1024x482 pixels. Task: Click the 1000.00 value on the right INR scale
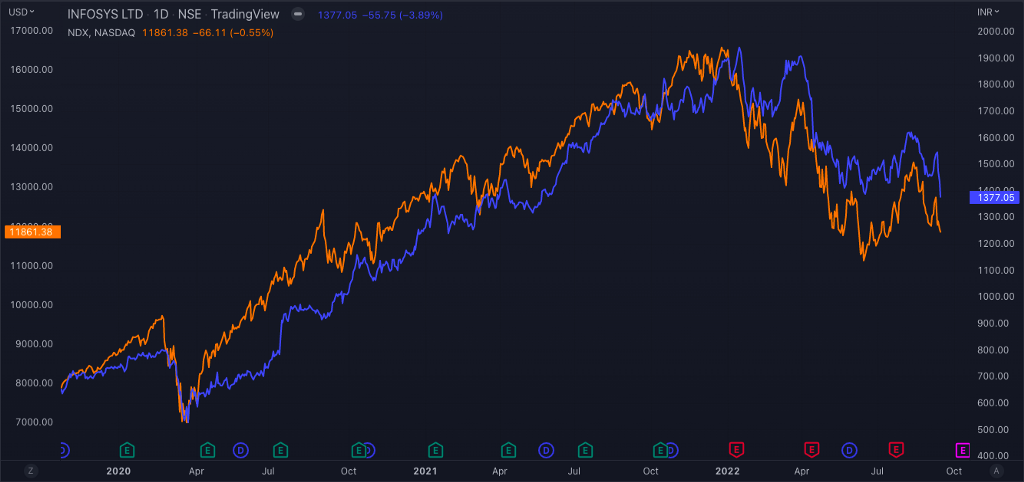[x=995, y=297]
